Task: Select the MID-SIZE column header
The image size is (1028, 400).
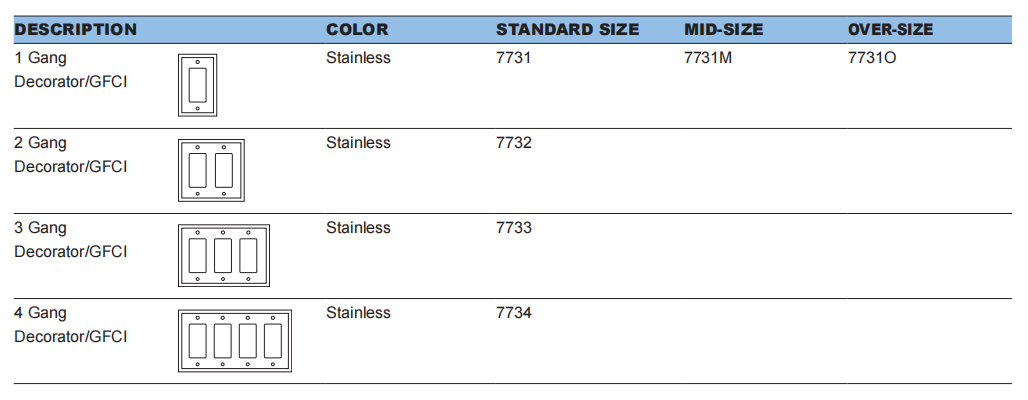Action: [x=724, y=30]
